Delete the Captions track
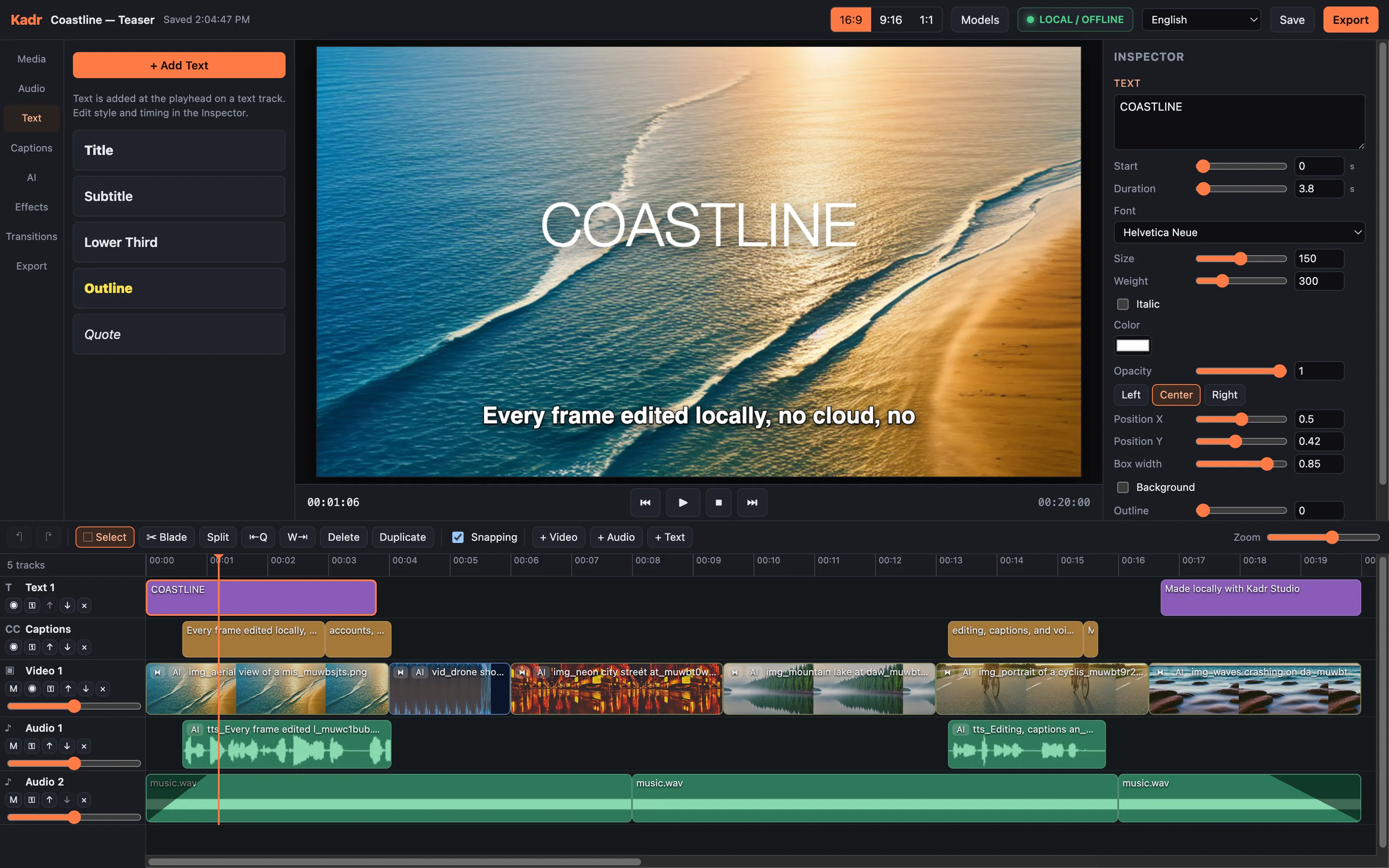This screenshot has width=1389, height=868. (84, 647)
